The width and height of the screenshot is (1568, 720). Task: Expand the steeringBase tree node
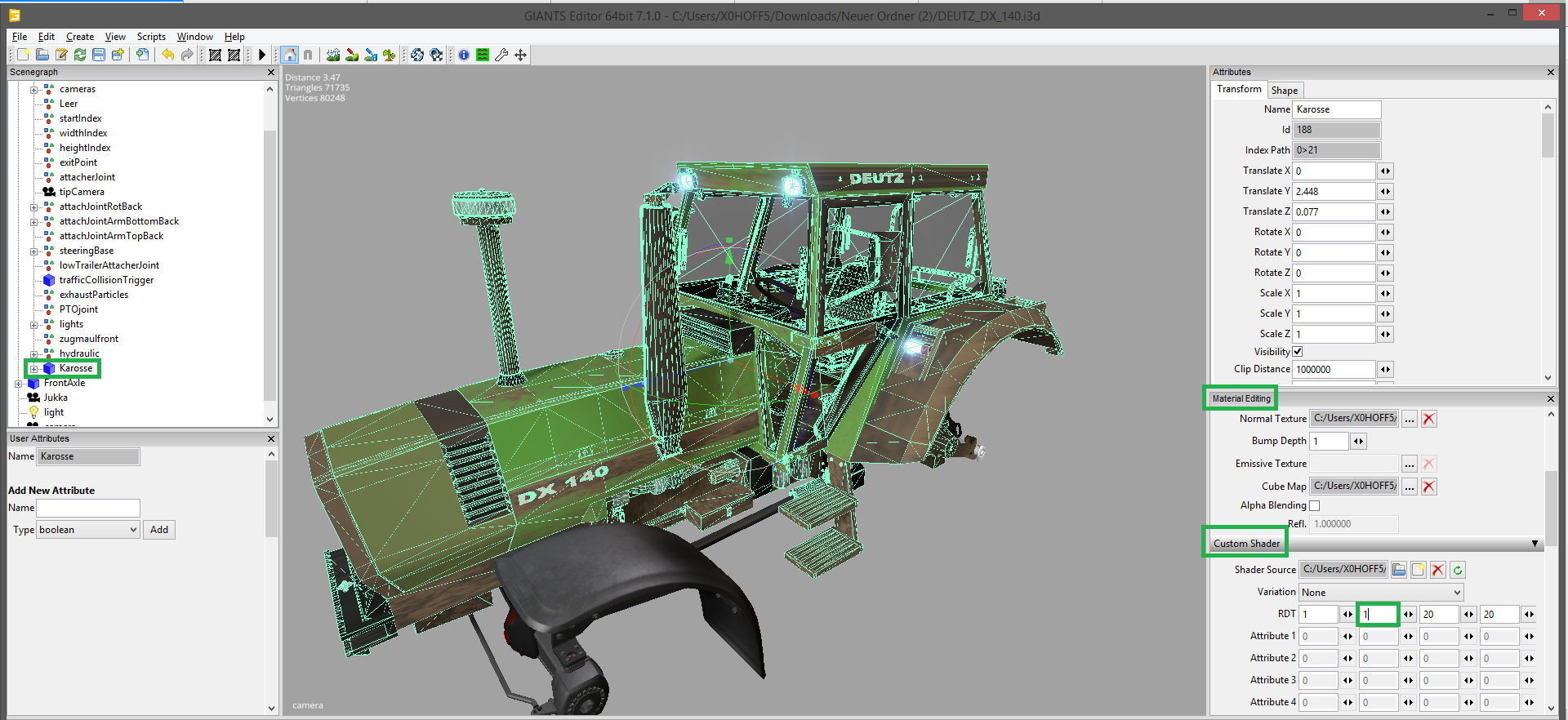[33, 251]
